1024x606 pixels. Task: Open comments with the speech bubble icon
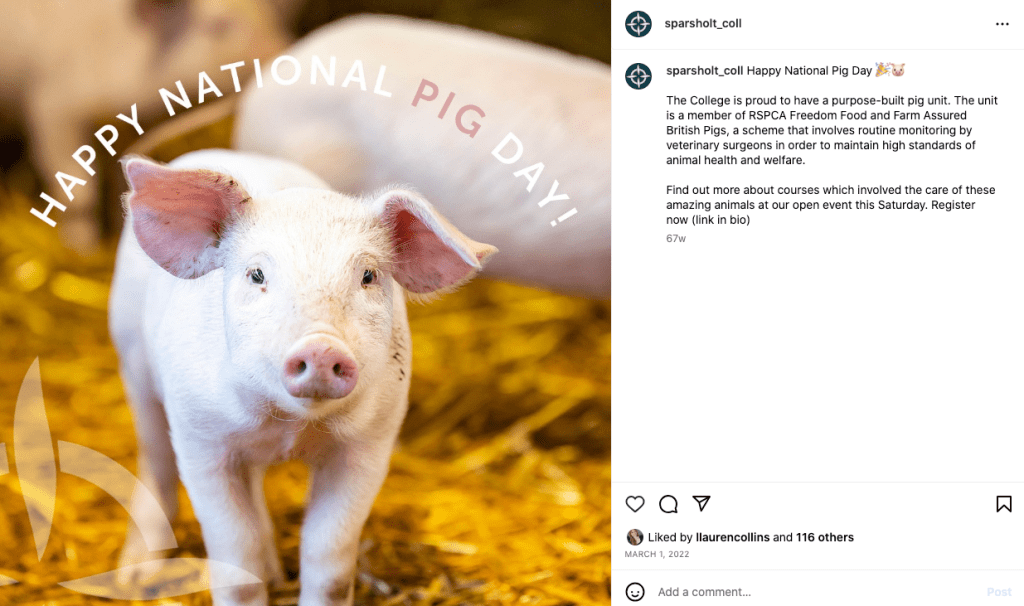pyautogui.click(x=668, y=503)
